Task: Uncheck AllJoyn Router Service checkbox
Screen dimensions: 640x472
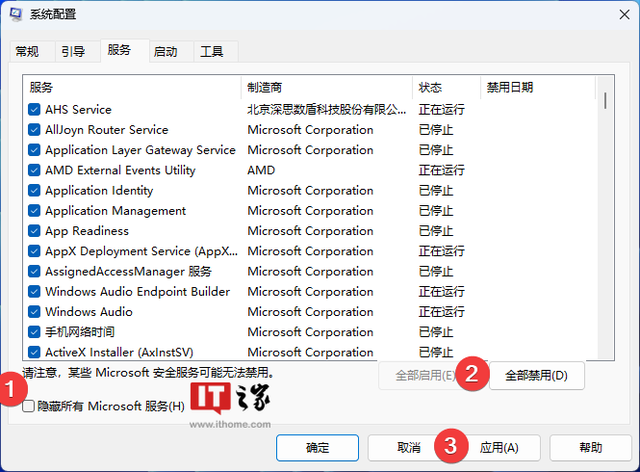Action: pos(34,130)
